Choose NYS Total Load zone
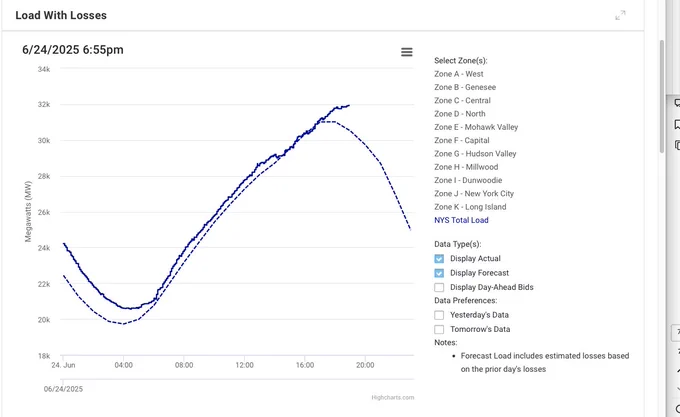Viewport: 680px width, 417px height. tap(461, 220)
